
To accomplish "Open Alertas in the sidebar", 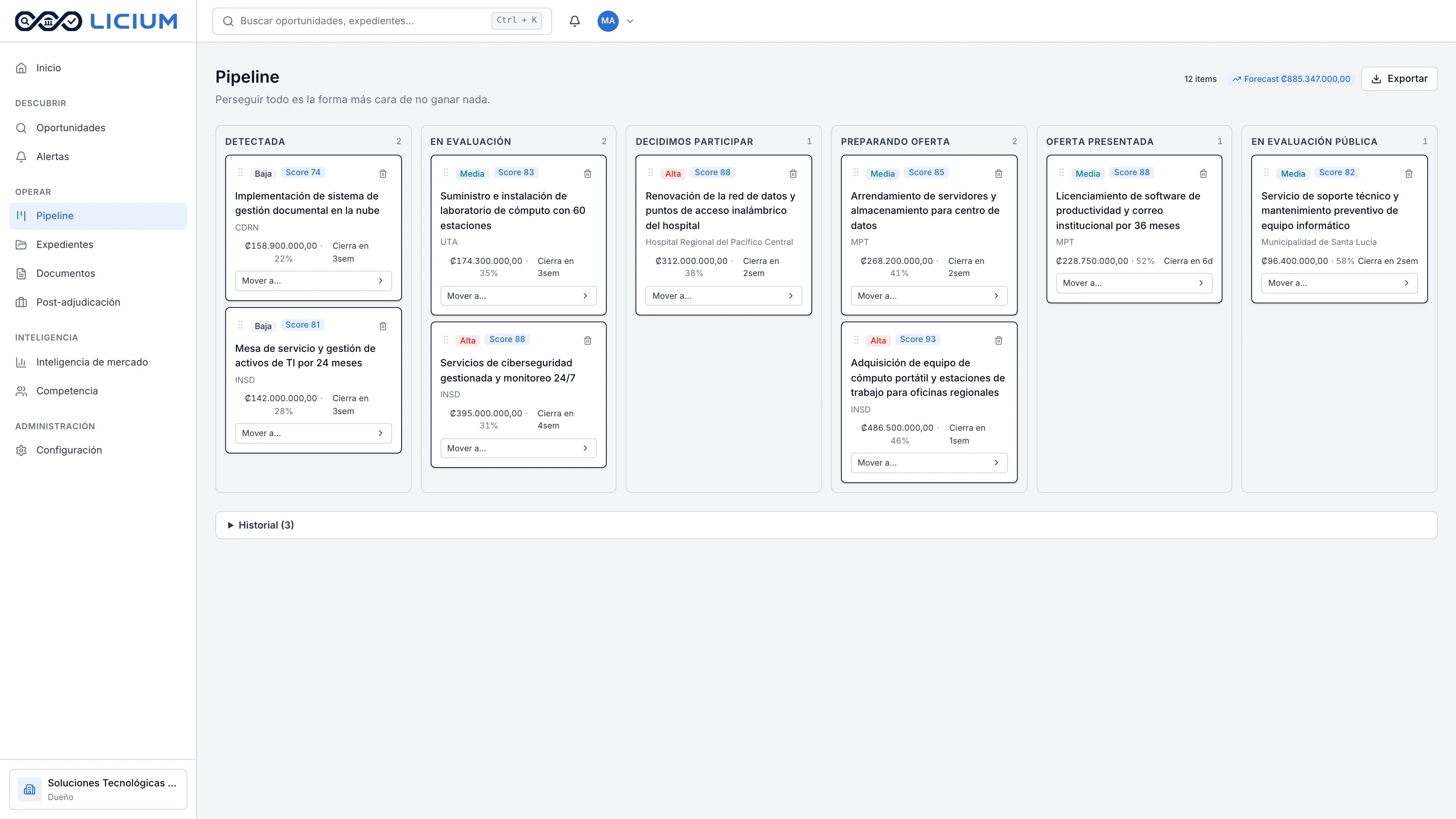I will [98, 157].
